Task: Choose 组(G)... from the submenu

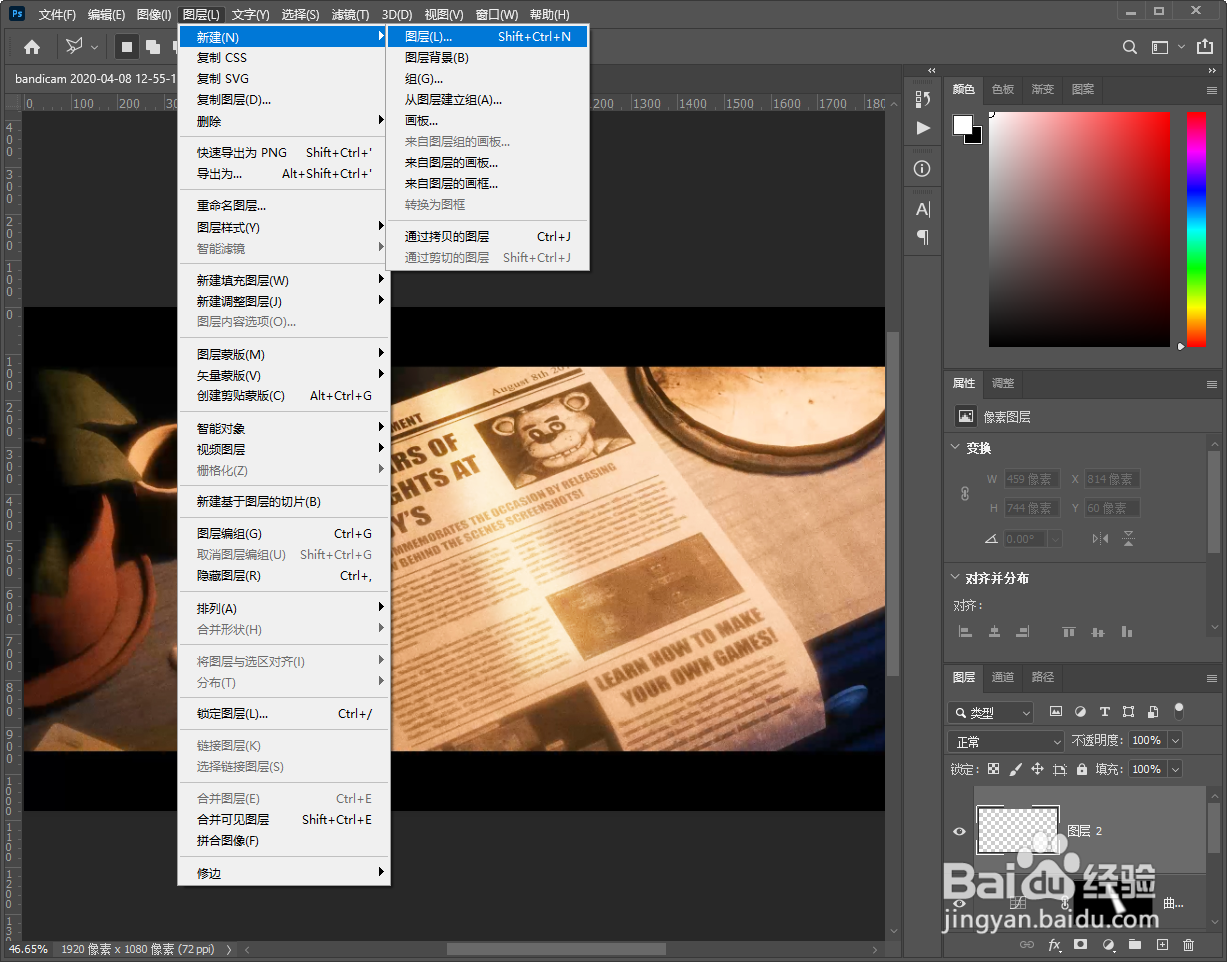Action: (488, 79)
